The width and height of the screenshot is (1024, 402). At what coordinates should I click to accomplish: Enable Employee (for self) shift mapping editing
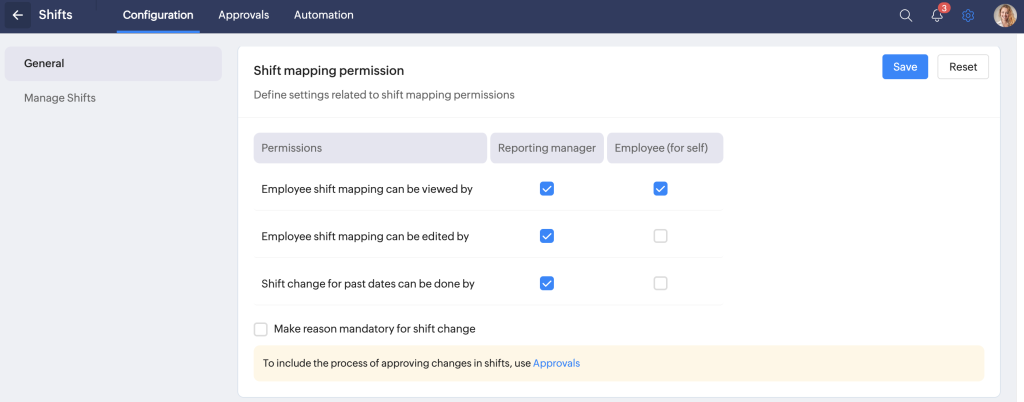pos(660,236)
